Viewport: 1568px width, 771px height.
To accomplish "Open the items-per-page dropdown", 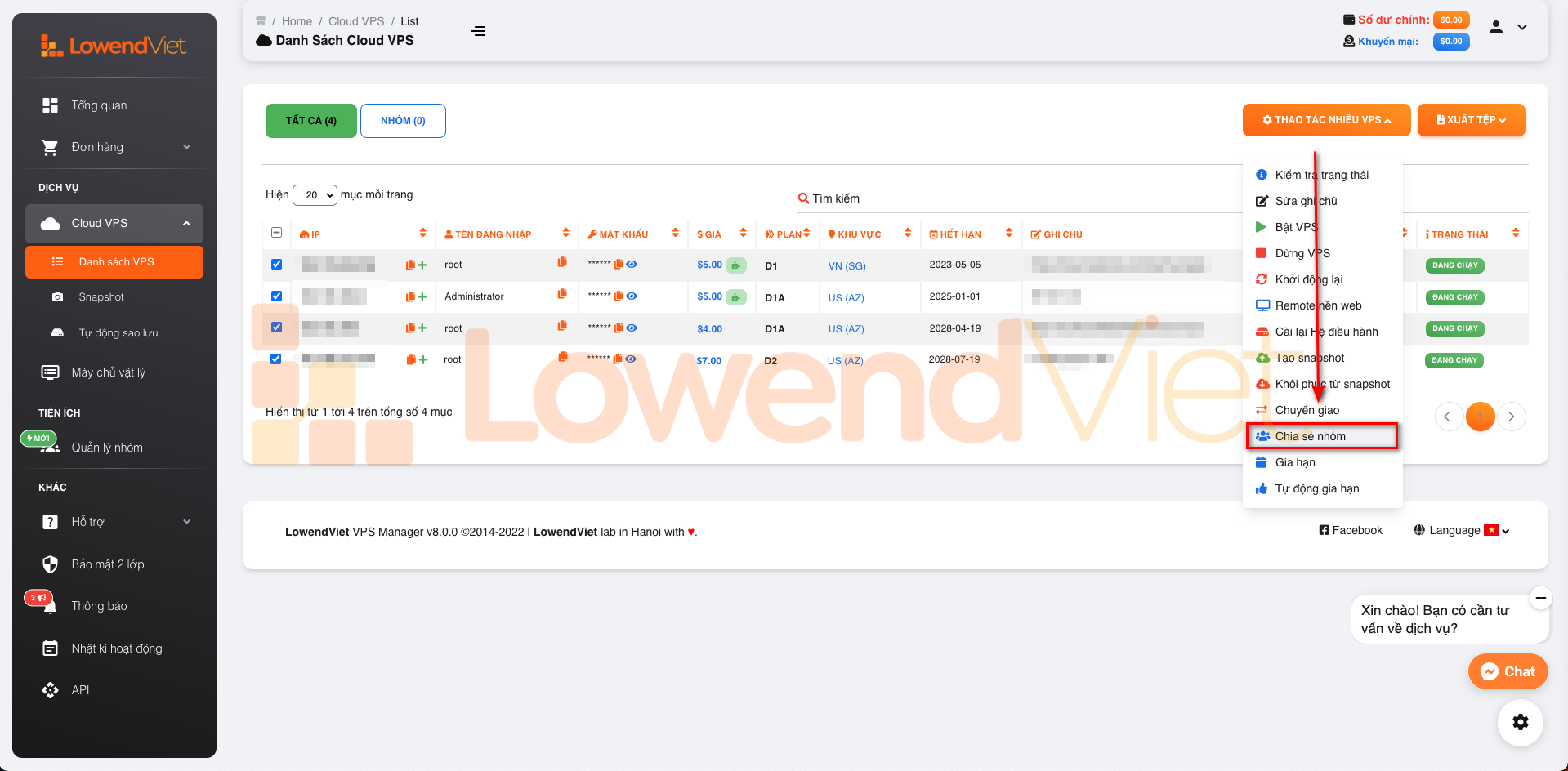I will [315, 195].
